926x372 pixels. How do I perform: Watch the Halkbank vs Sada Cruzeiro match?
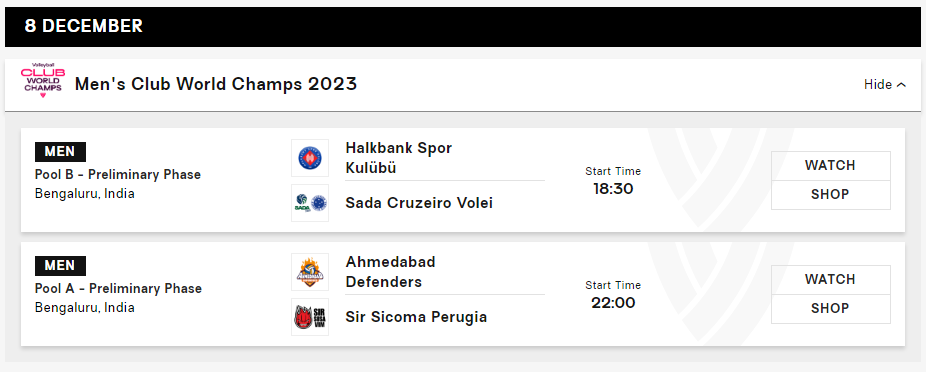pos(830,165)
